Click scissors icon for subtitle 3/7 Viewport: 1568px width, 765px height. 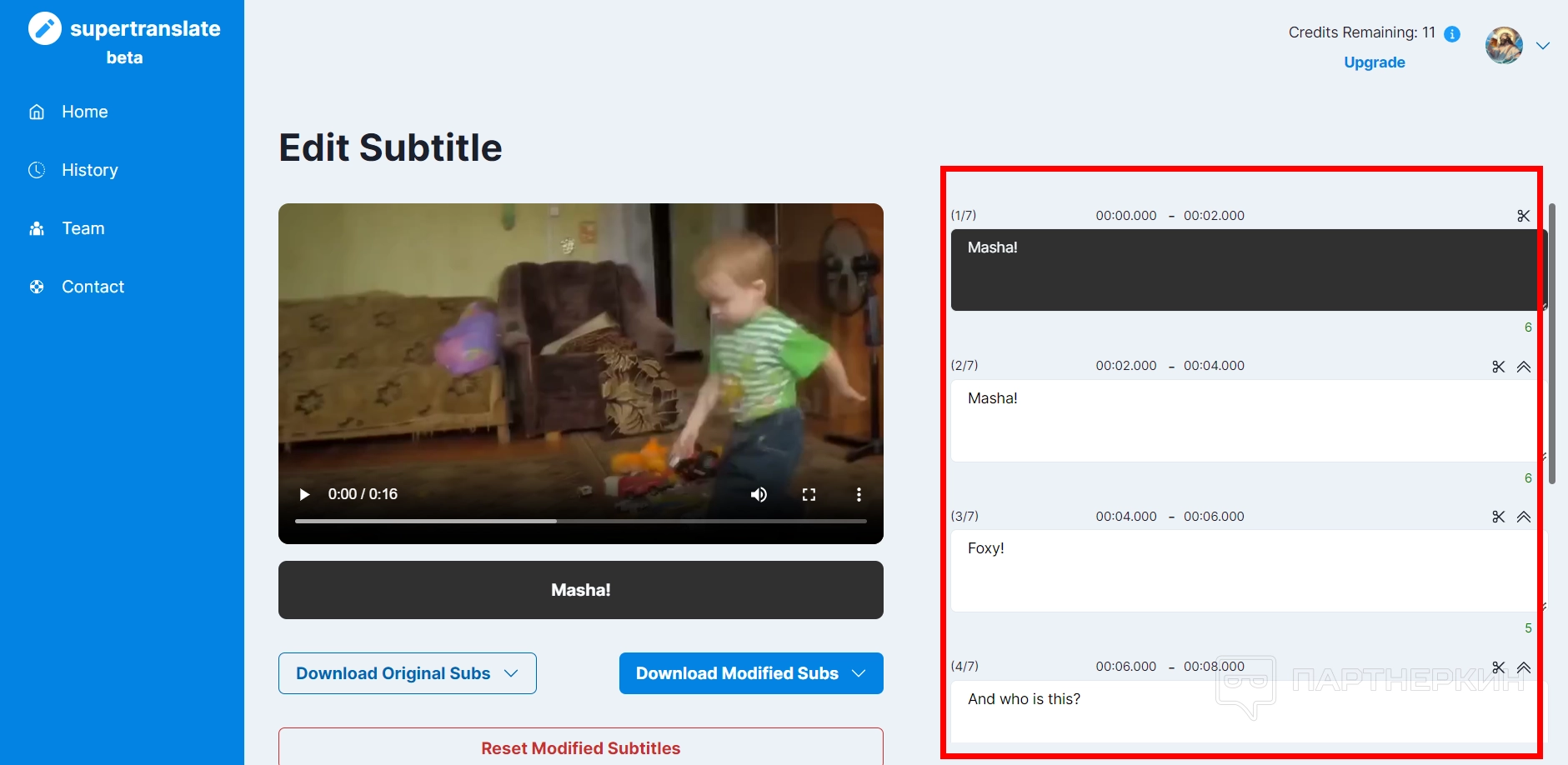tap(1498, 517)
